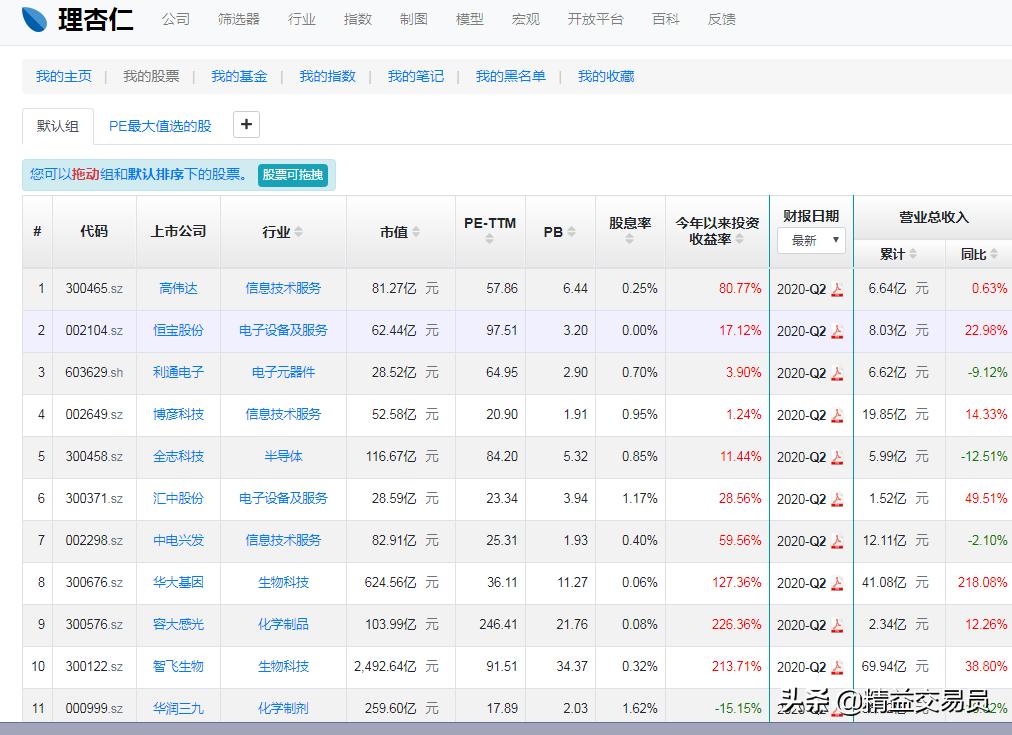Viewport: 1012px width, 735px height.
Task: Open 化学制剂 industry link
Action: [x=283, y=708]
